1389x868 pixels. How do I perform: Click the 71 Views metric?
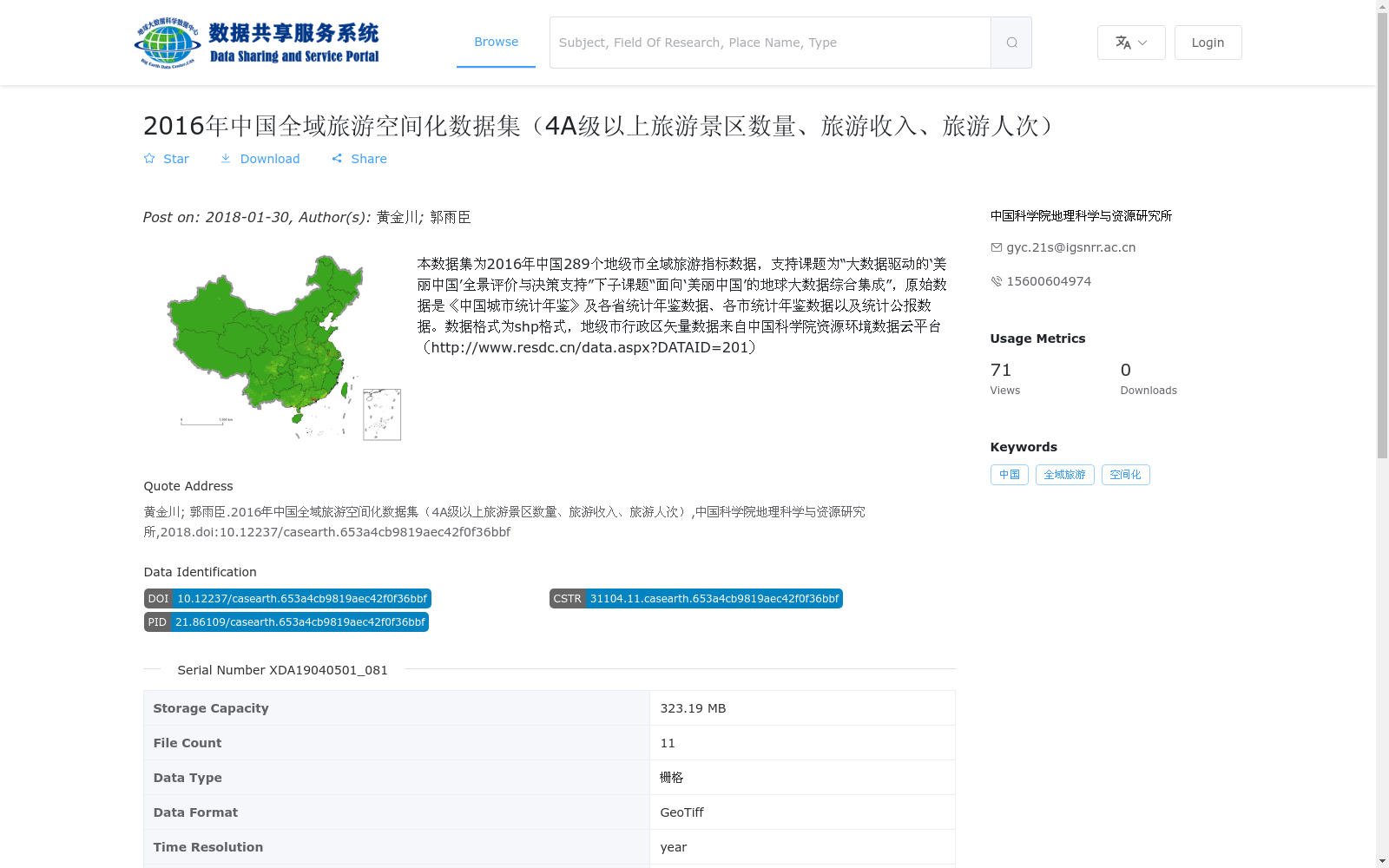pos(1005,378)
